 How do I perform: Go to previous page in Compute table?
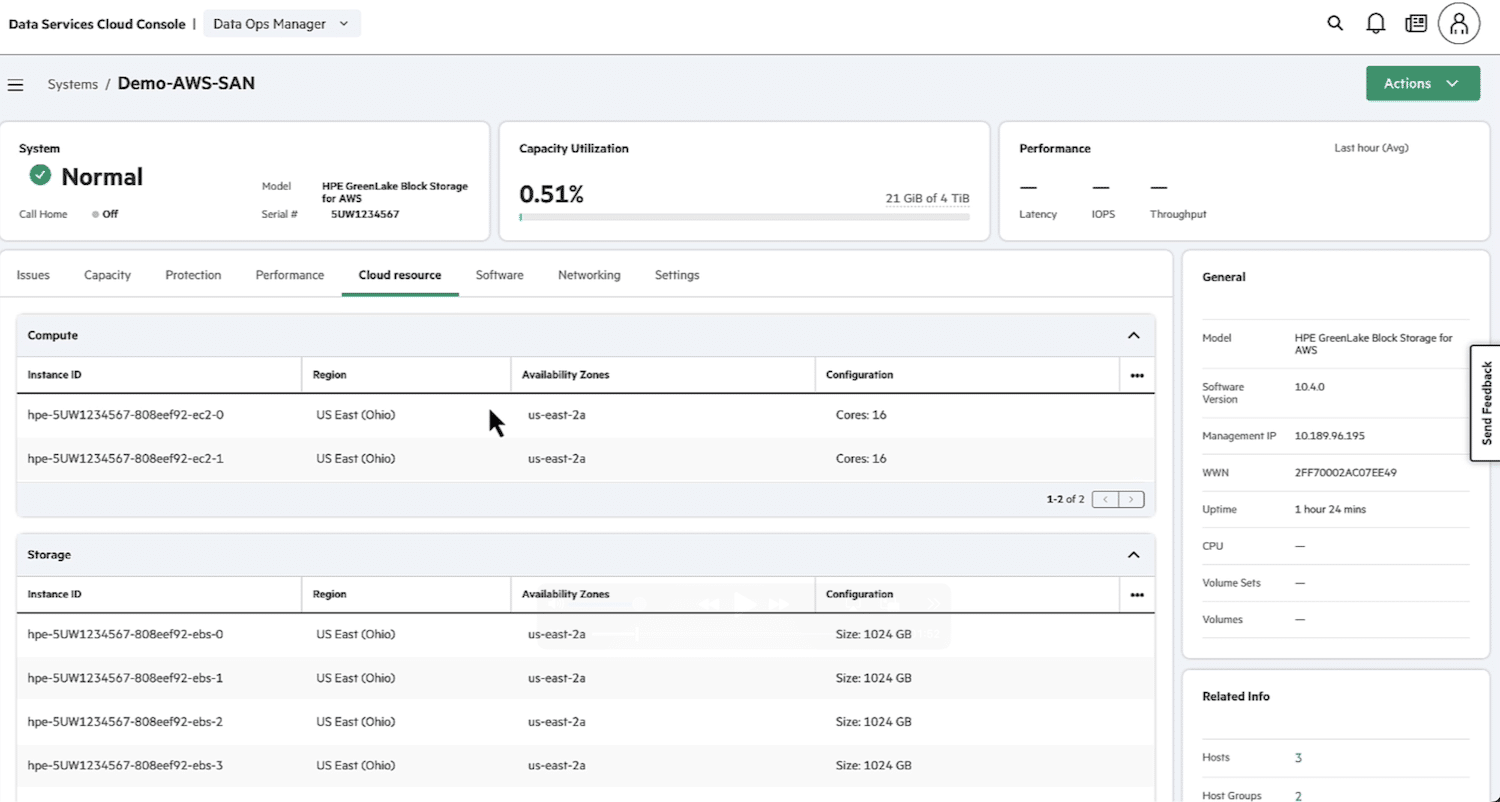pyautogui.click(x=1105, y=499)
